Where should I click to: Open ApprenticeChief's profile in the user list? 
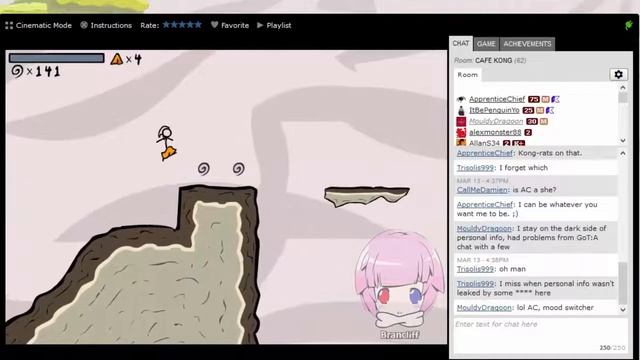pos(497,99)
